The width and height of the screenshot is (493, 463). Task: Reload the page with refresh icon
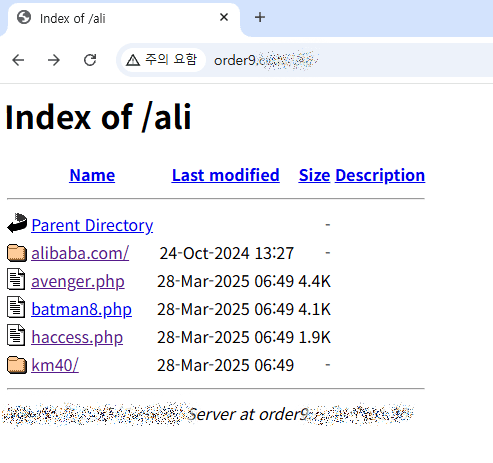(90, 60)
